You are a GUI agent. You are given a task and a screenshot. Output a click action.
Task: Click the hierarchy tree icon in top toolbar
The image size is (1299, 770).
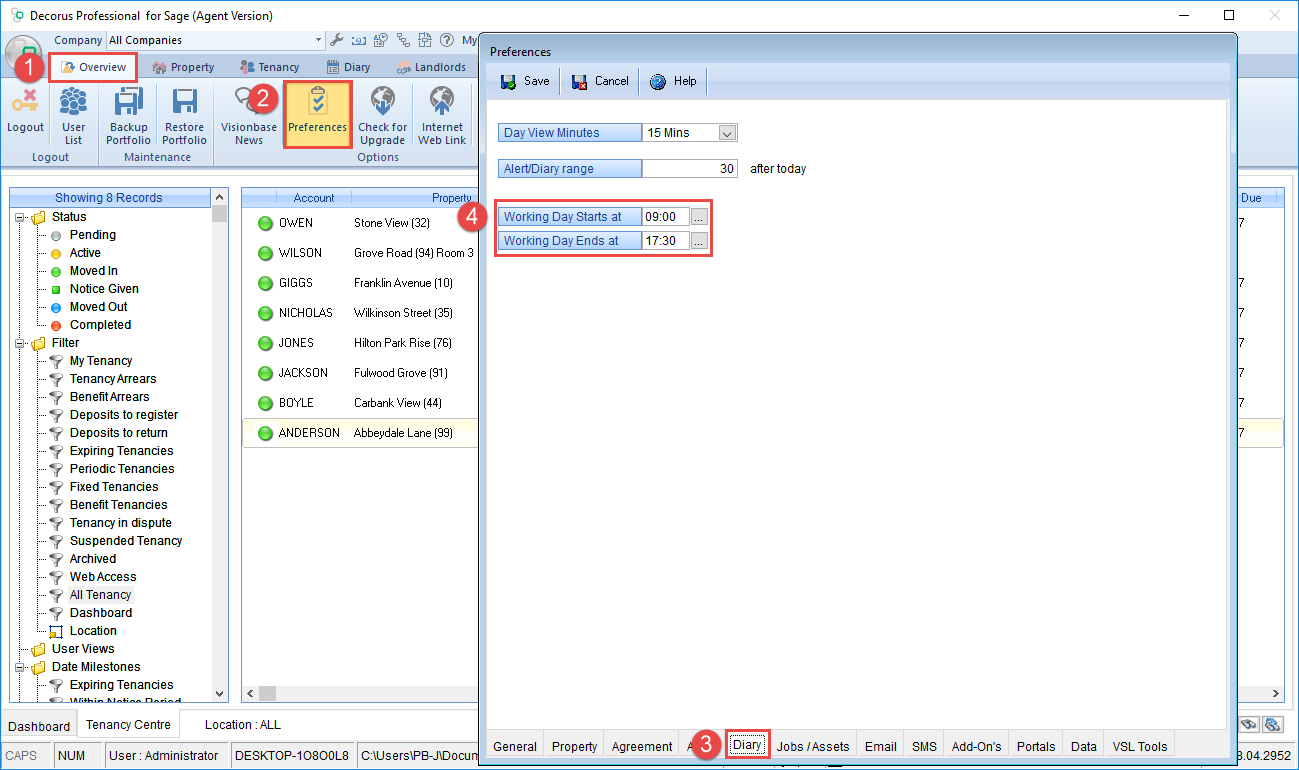click(x=403, y=41)
